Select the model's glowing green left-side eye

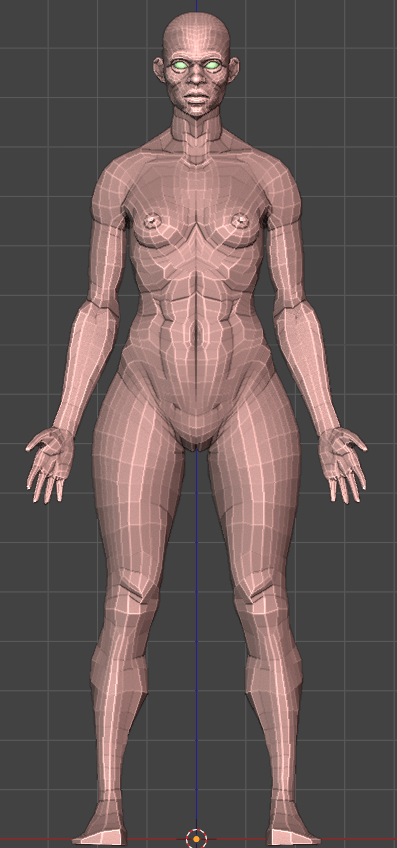(x=180, y=65)
